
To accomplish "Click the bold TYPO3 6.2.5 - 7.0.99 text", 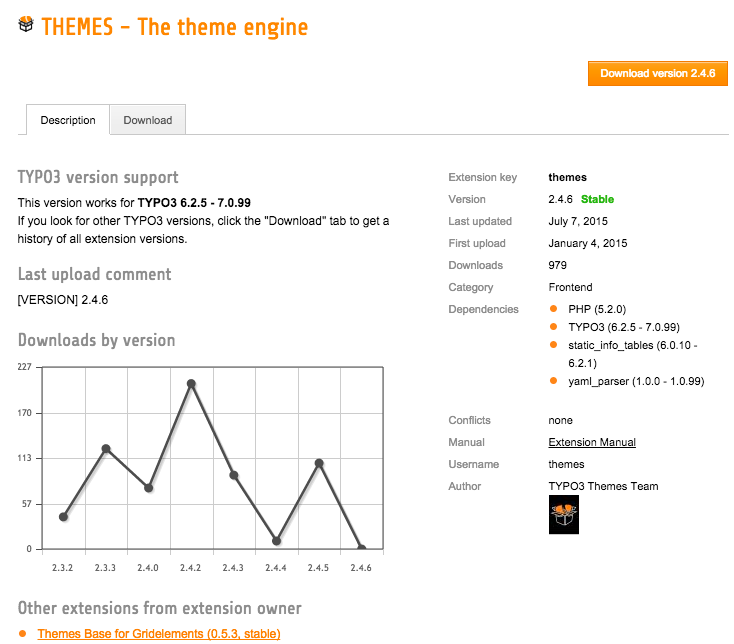I will (x=194, y=203).
